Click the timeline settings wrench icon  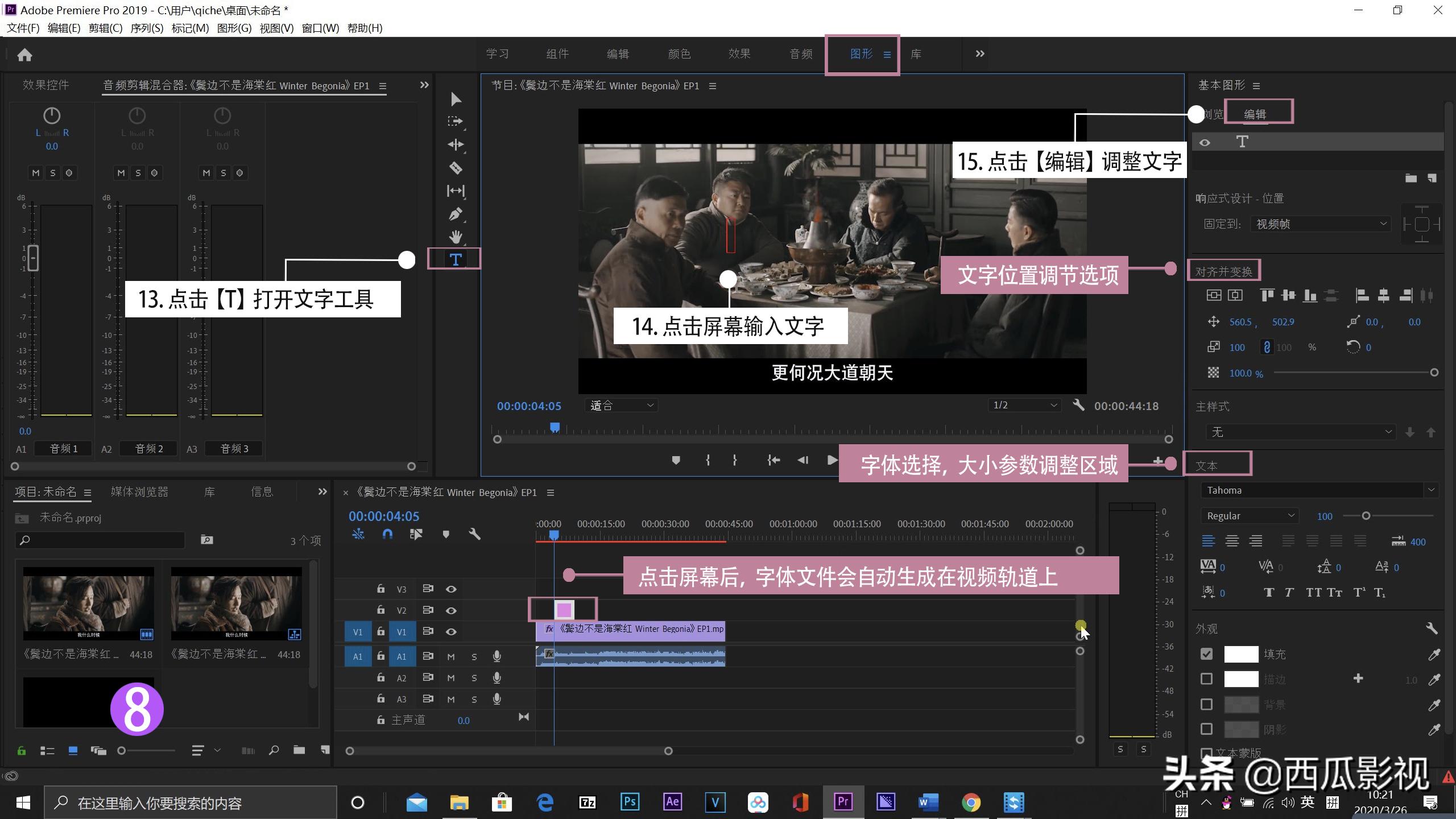474,533
